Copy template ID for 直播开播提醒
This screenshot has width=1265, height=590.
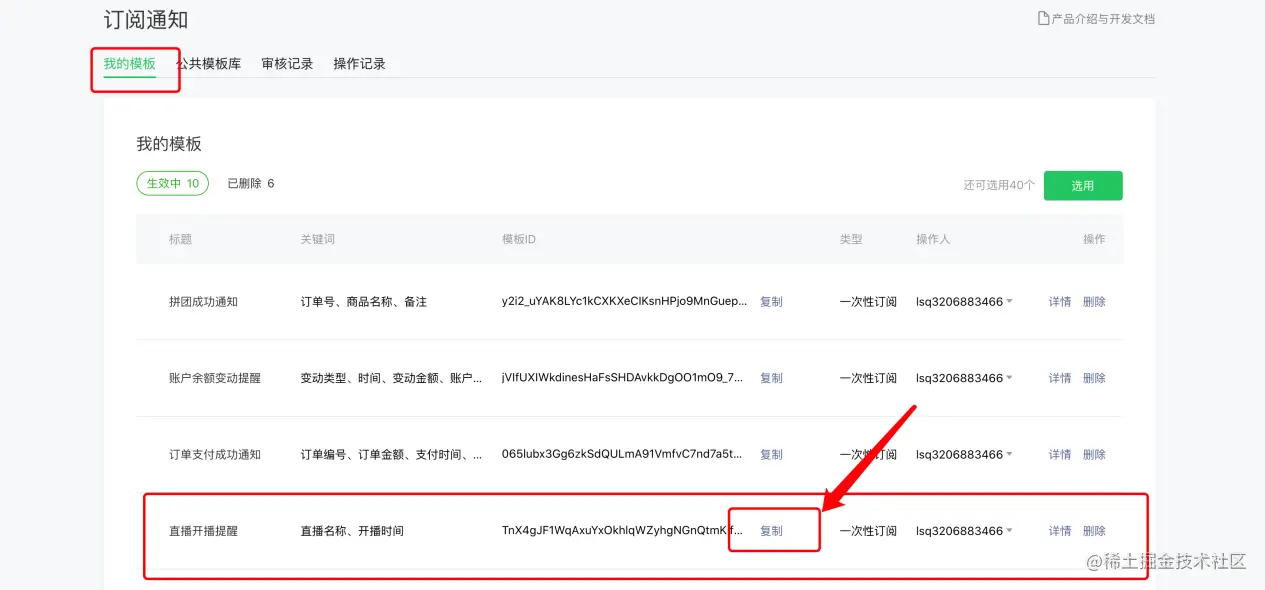click(771, 531)
